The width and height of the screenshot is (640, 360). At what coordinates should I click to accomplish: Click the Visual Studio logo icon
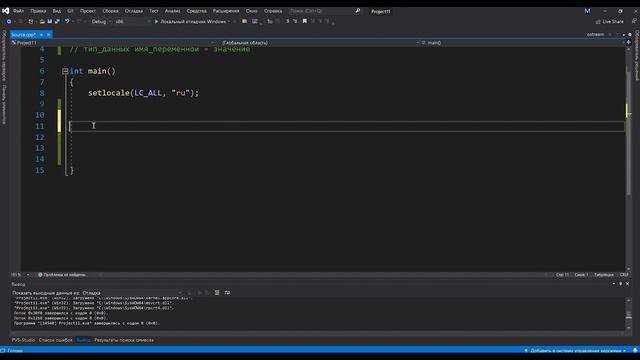point(6,11)
